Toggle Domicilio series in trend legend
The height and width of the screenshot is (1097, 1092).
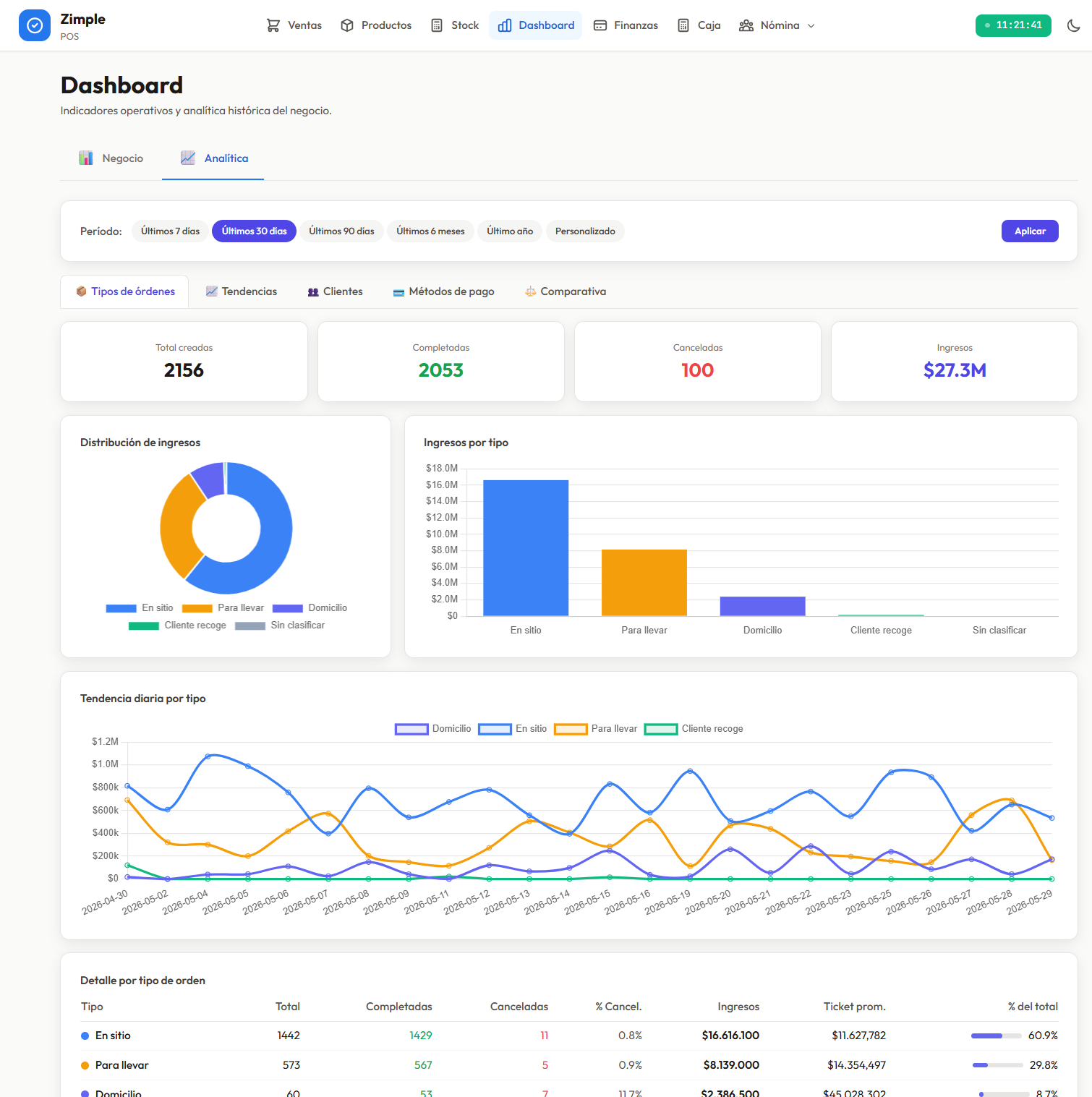coord(432,729)
